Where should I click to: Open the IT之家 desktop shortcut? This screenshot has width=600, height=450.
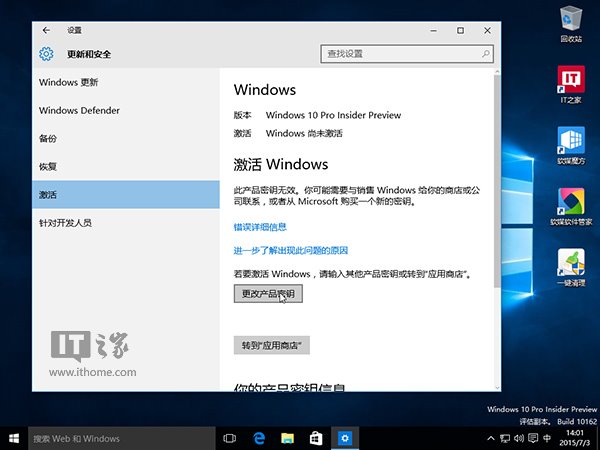(572, 84)
